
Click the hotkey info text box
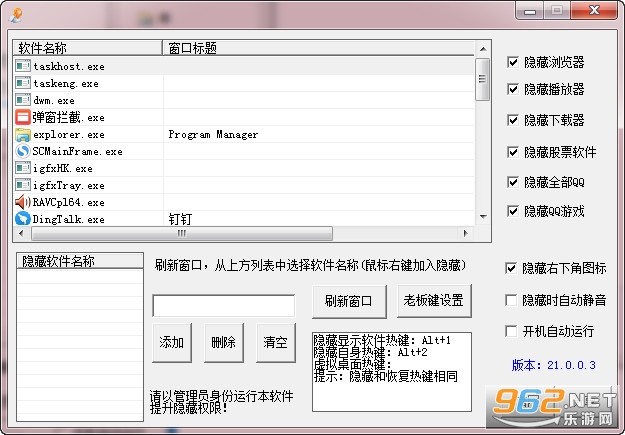[x=392, y=372]
